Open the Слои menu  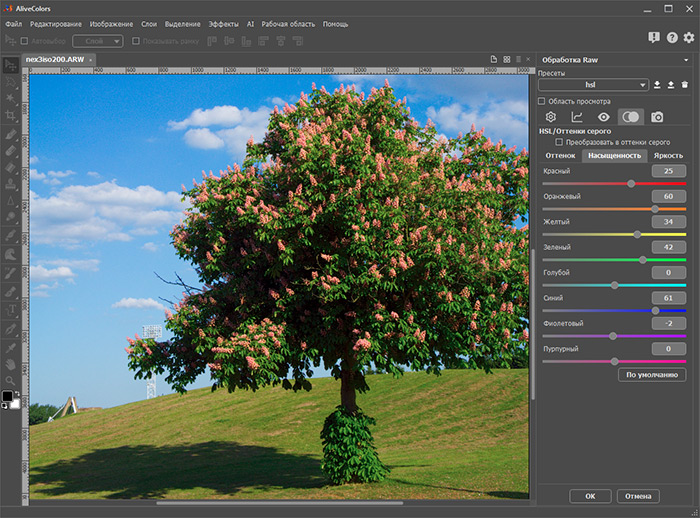point(149,24)
